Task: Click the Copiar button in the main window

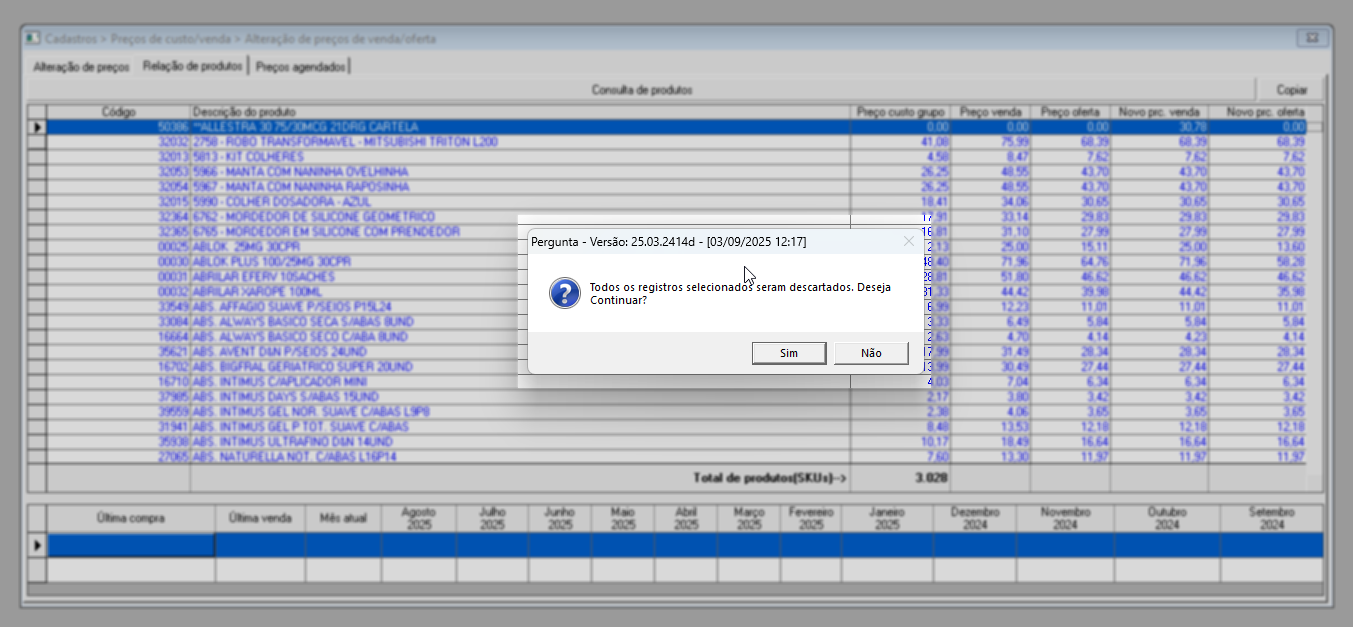Action: (x=1291, y=90)
